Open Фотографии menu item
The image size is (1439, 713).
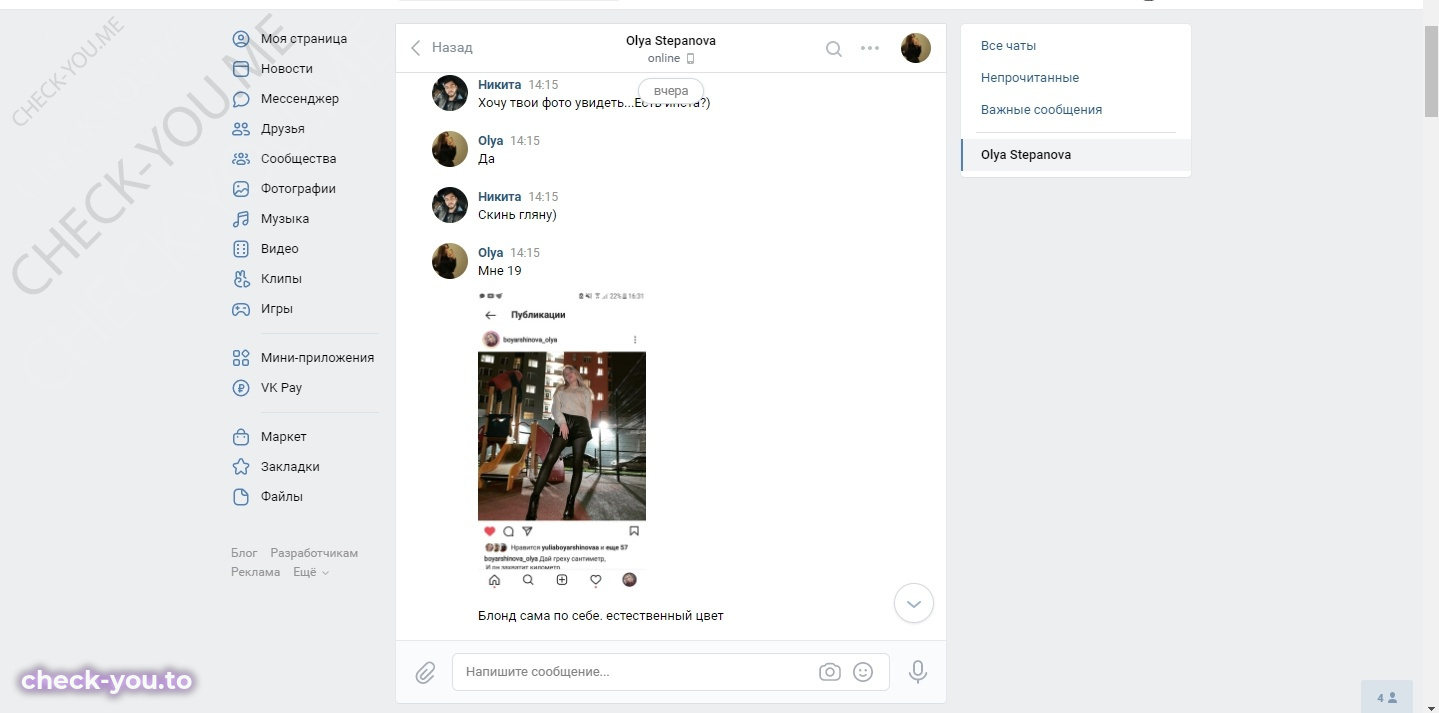tap(298, 189)
